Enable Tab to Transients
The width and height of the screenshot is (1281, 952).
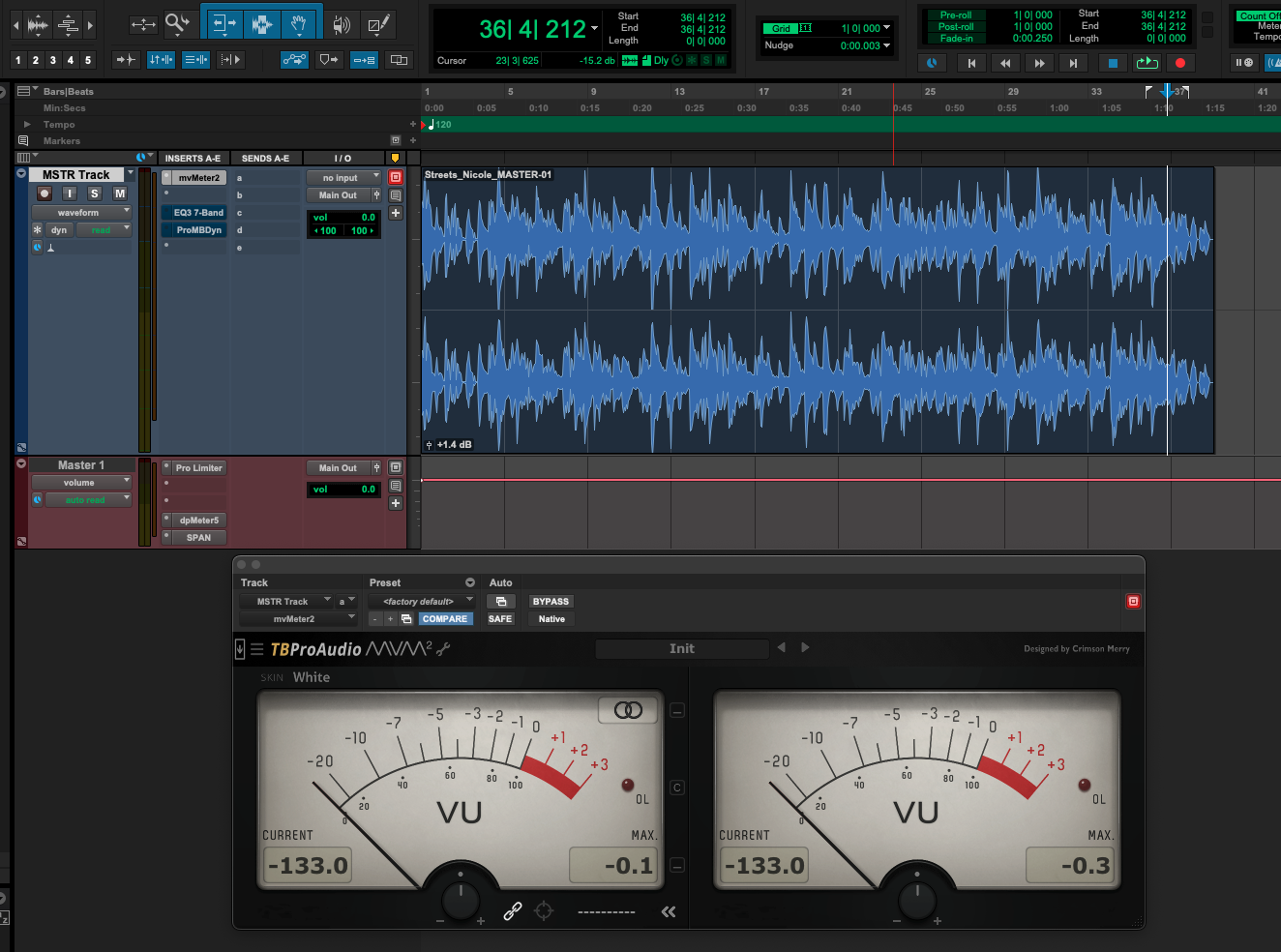[127, 58]
